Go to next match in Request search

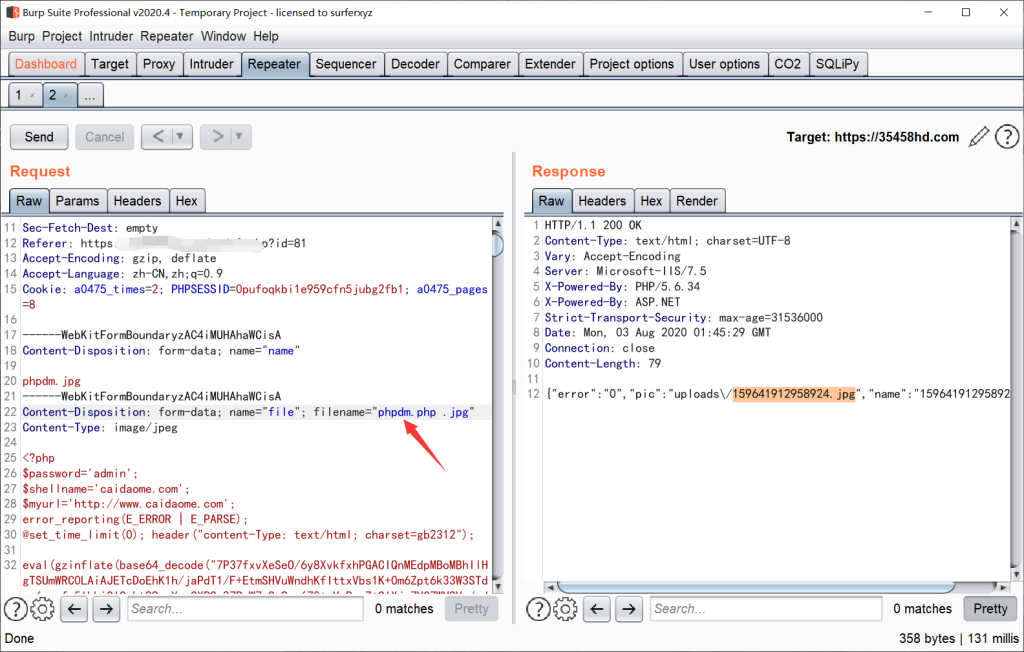point(106,609)
